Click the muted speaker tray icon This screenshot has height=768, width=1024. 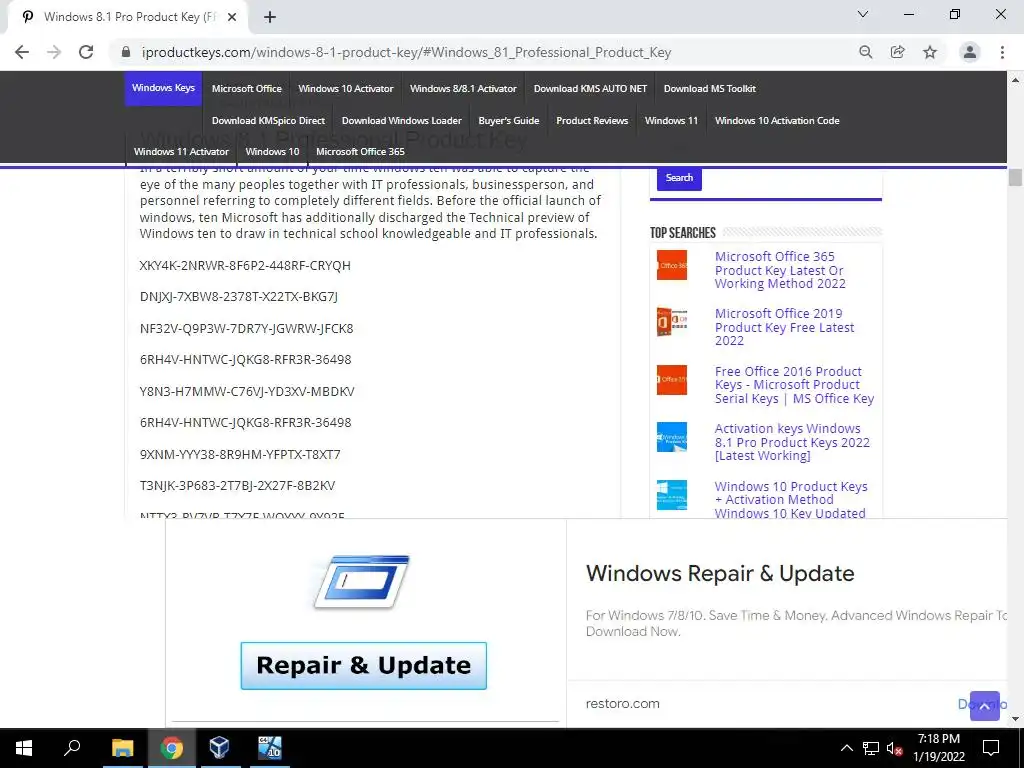tap(894, 748)
